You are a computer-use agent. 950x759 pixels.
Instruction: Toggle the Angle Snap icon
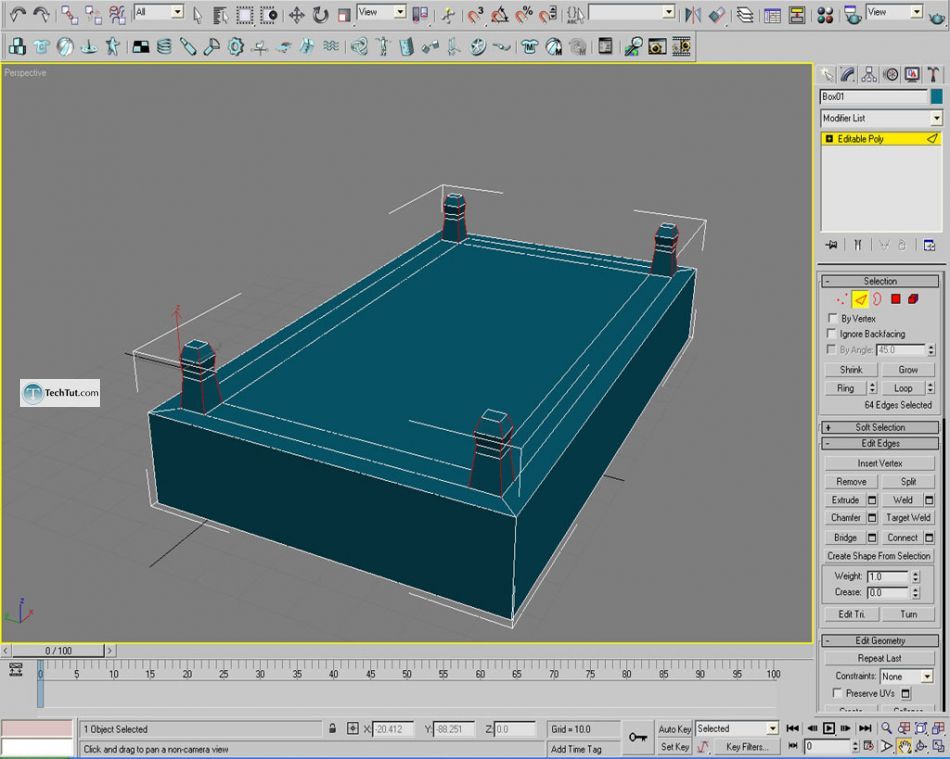point(499,15)
